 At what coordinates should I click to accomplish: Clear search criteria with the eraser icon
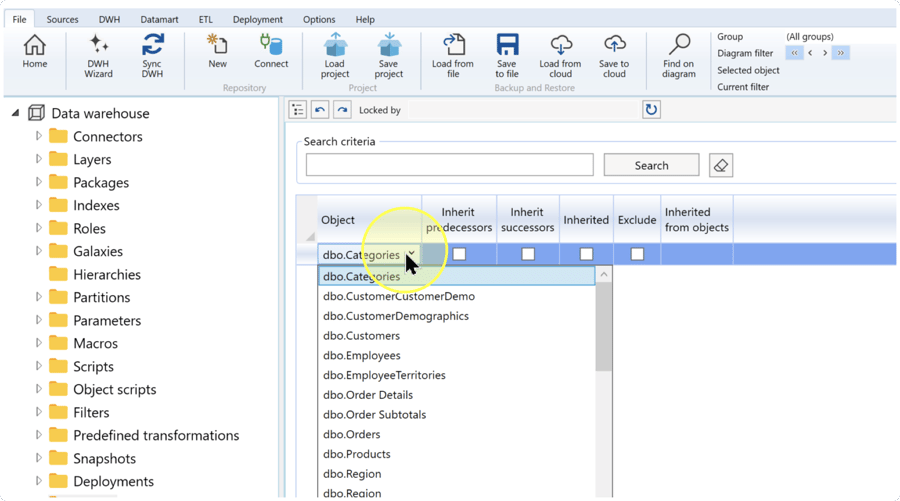721,165
